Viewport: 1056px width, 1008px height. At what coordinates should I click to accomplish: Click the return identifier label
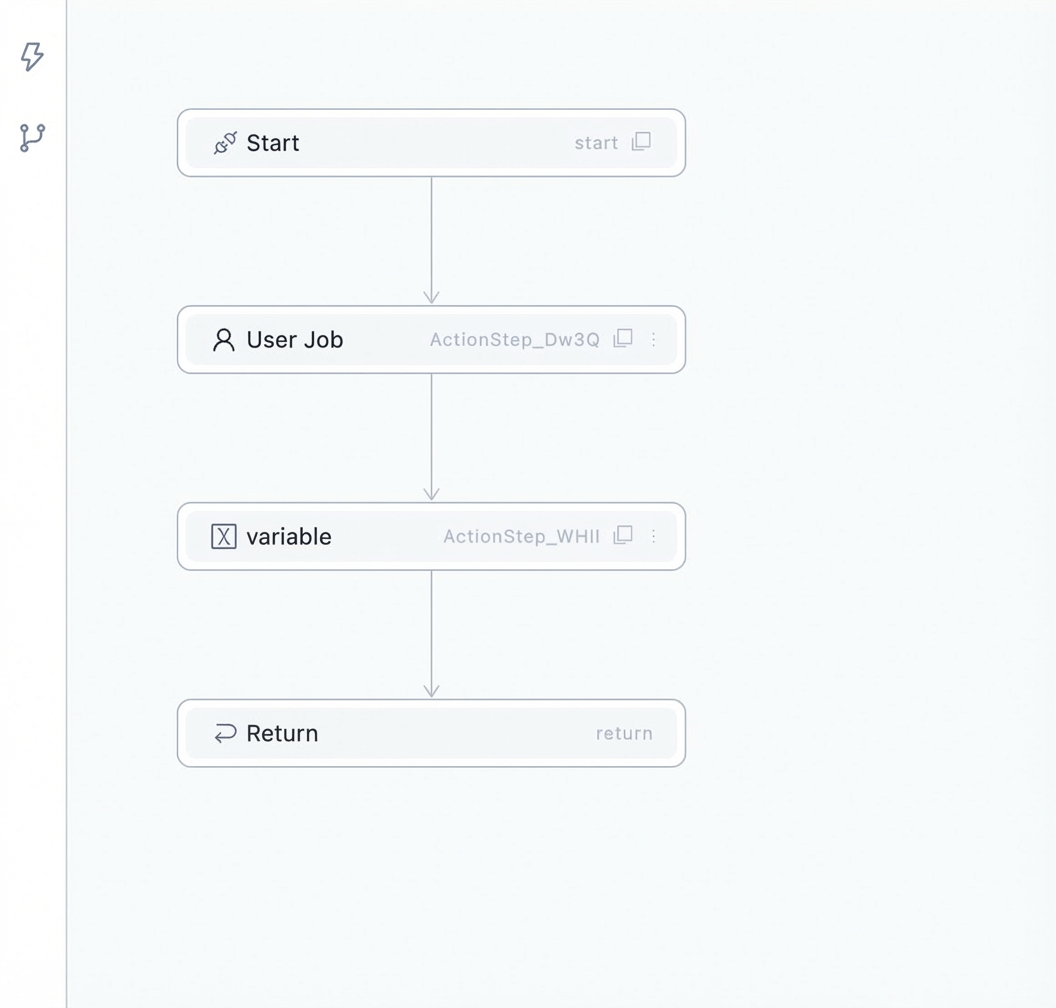tap(624, 733)
